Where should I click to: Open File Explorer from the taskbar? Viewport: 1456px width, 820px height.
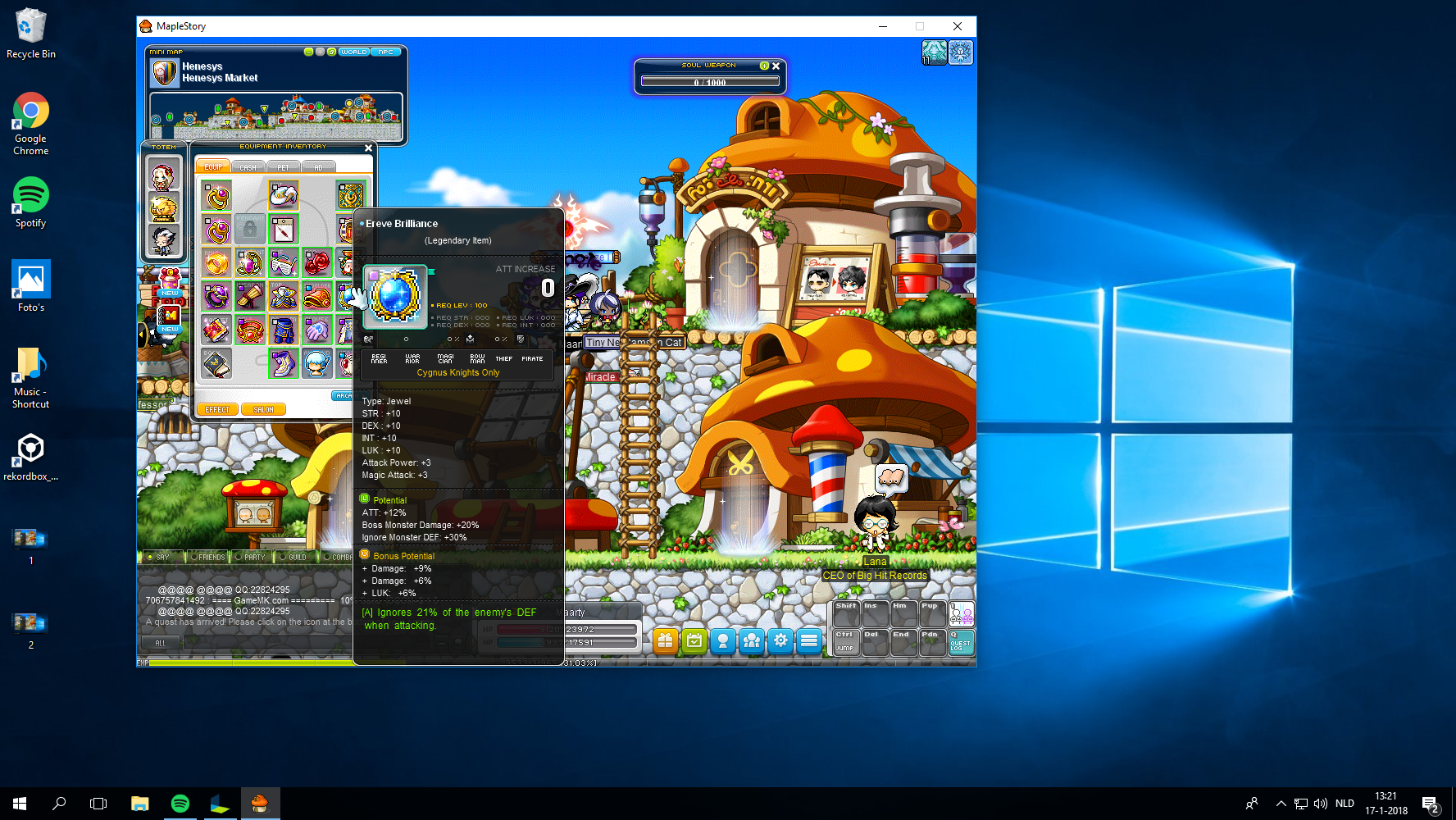(x=140, y=804)
